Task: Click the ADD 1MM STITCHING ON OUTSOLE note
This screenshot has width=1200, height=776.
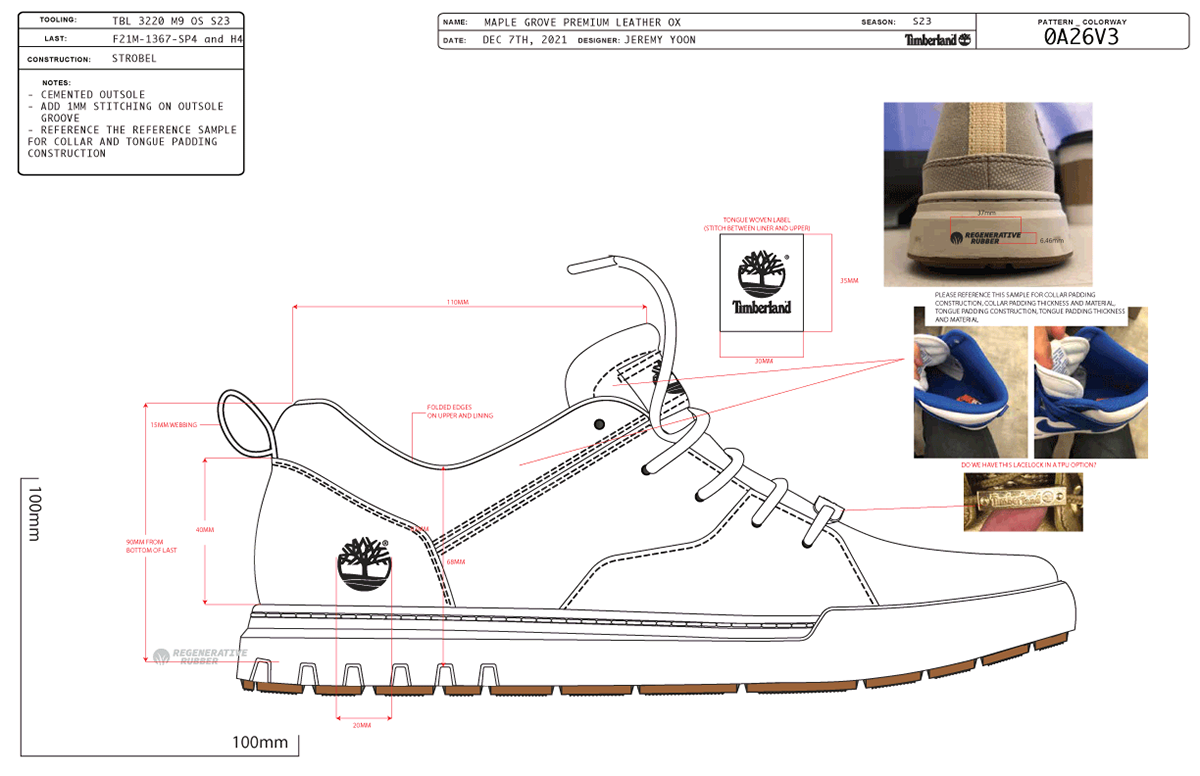Action: [126, 112]
